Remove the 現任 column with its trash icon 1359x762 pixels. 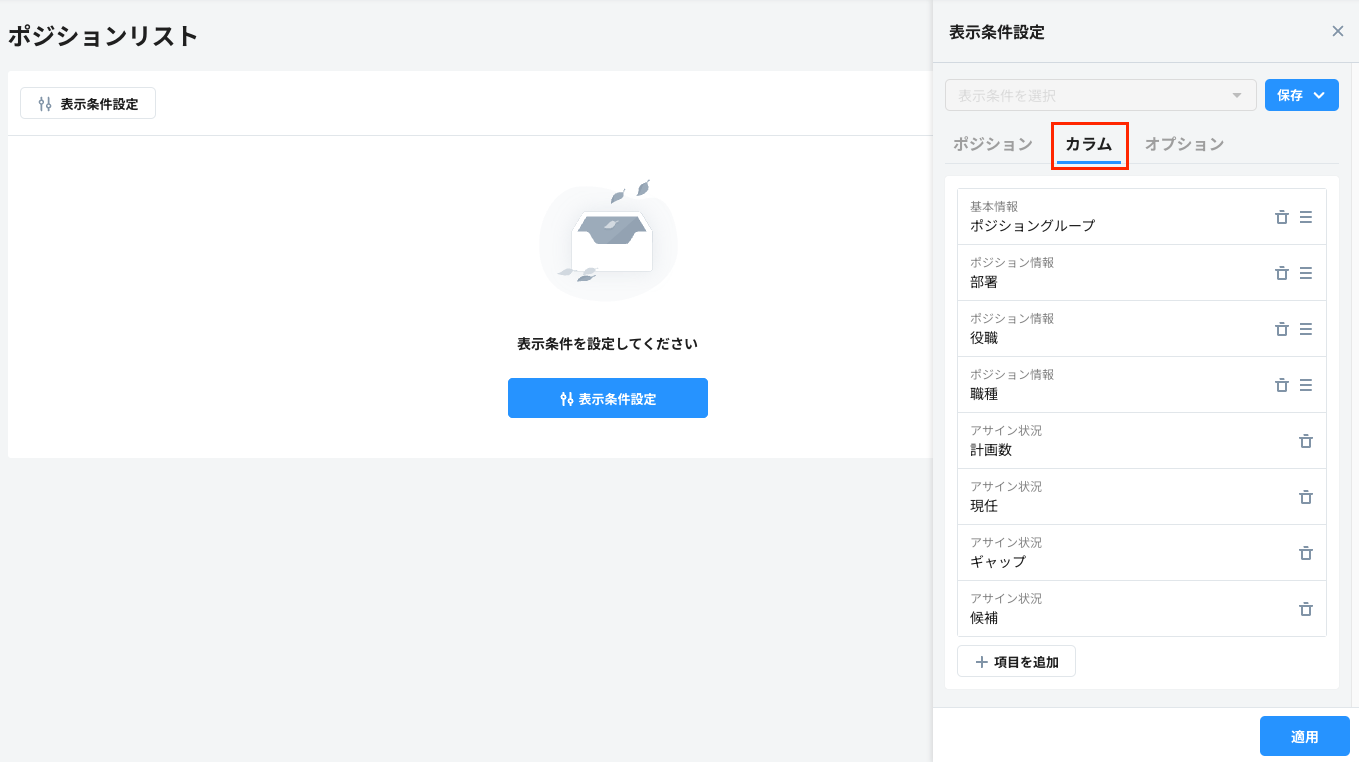click(1306, 497)
